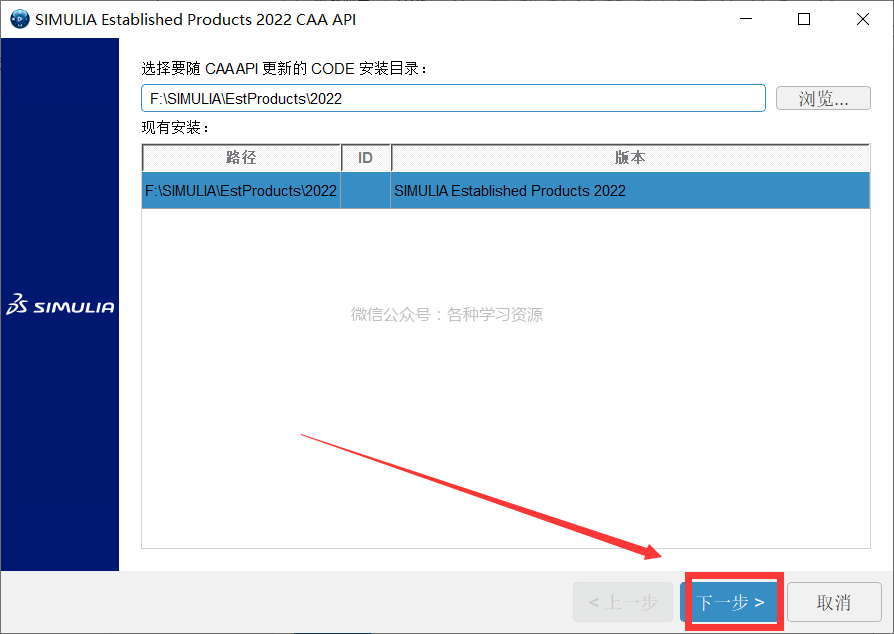This screenshot has width=894, height=634.
Task: Select the F:\SIMULIA\EstProducts\2022 path cell
Action: [x=241, y=190]
